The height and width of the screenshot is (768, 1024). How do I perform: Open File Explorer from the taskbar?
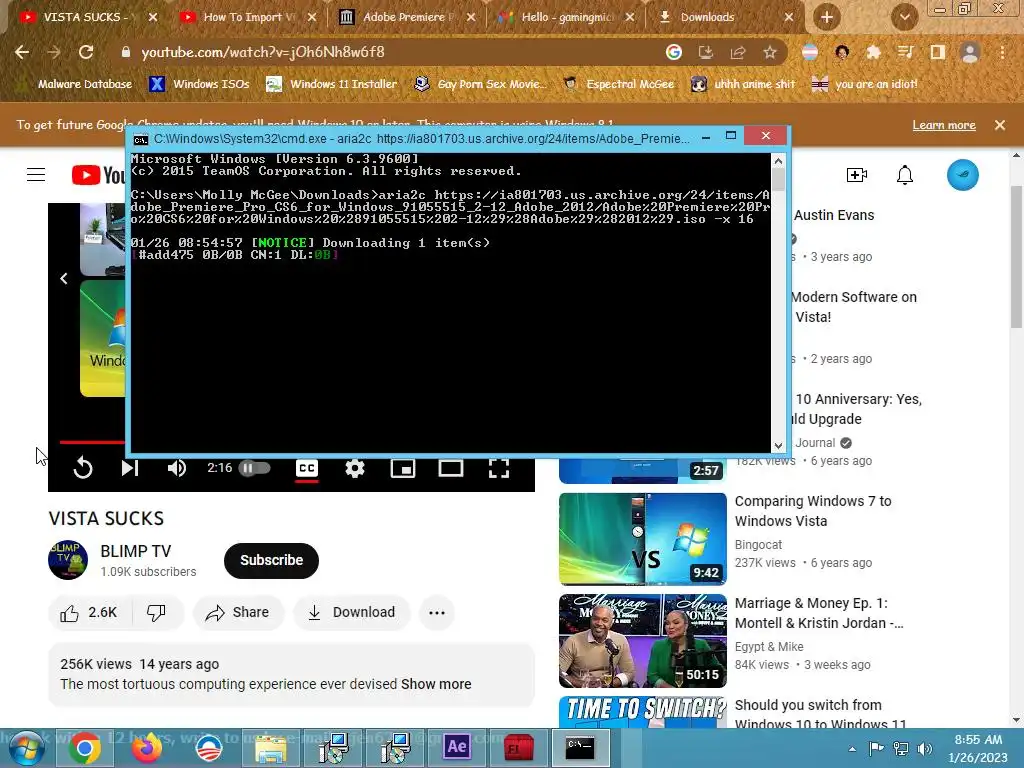[270, 748]
